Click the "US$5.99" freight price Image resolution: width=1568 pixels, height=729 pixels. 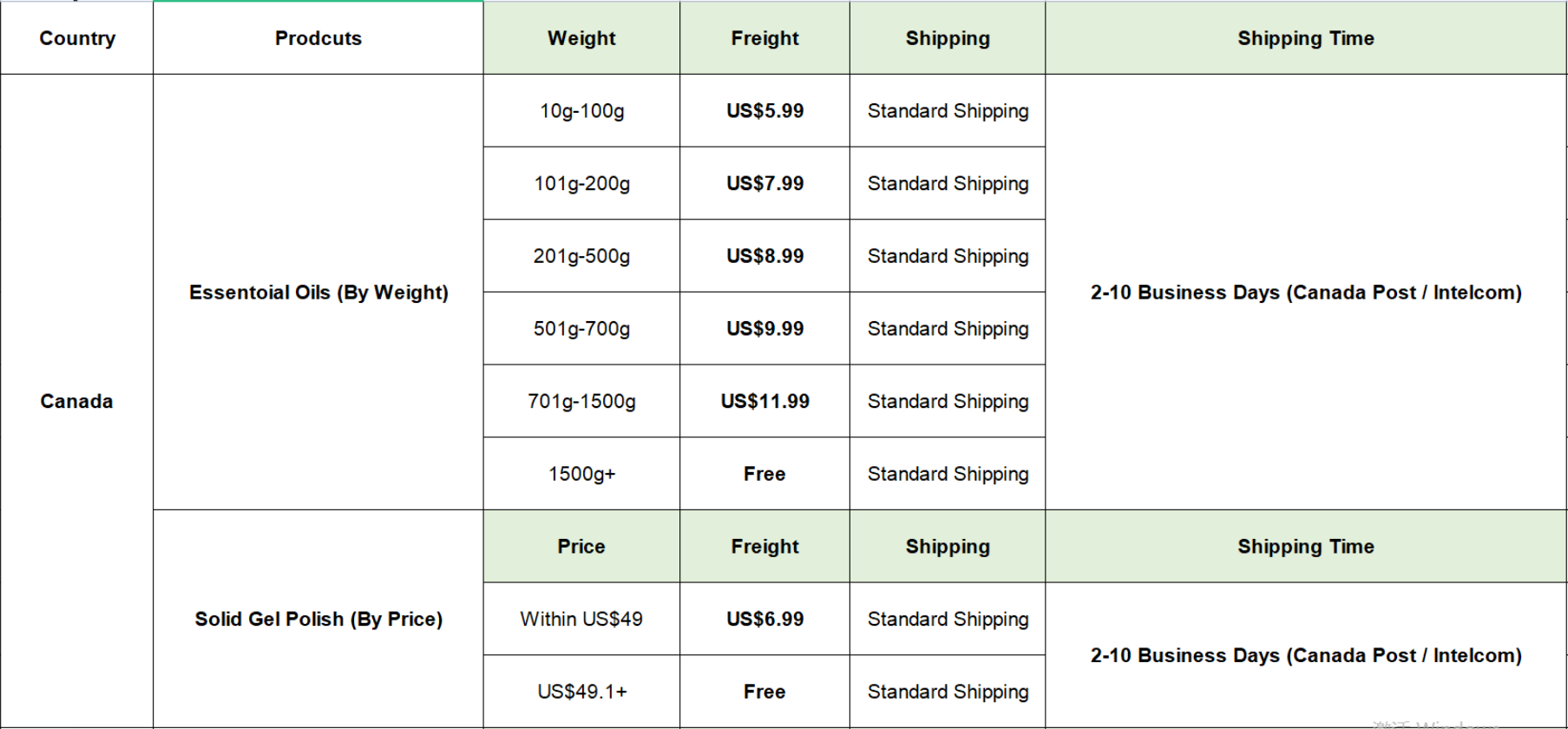(x=764, y=111)
